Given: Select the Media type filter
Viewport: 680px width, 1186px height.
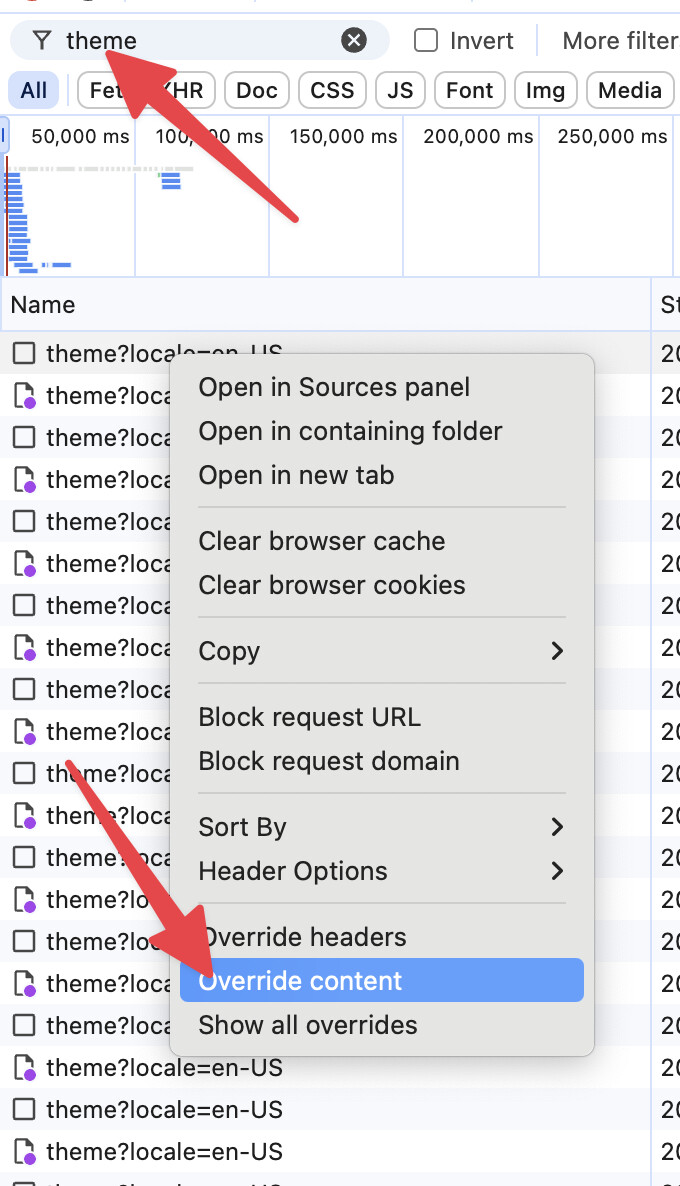Looking at the screenshot, I should 630,91.
